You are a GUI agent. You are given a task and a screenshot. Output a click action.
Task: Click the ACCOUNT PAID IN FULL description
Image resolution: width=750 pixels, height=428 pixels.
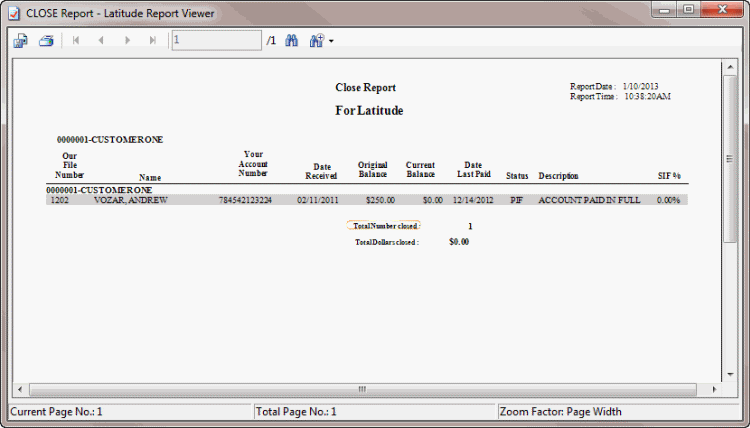589,200
